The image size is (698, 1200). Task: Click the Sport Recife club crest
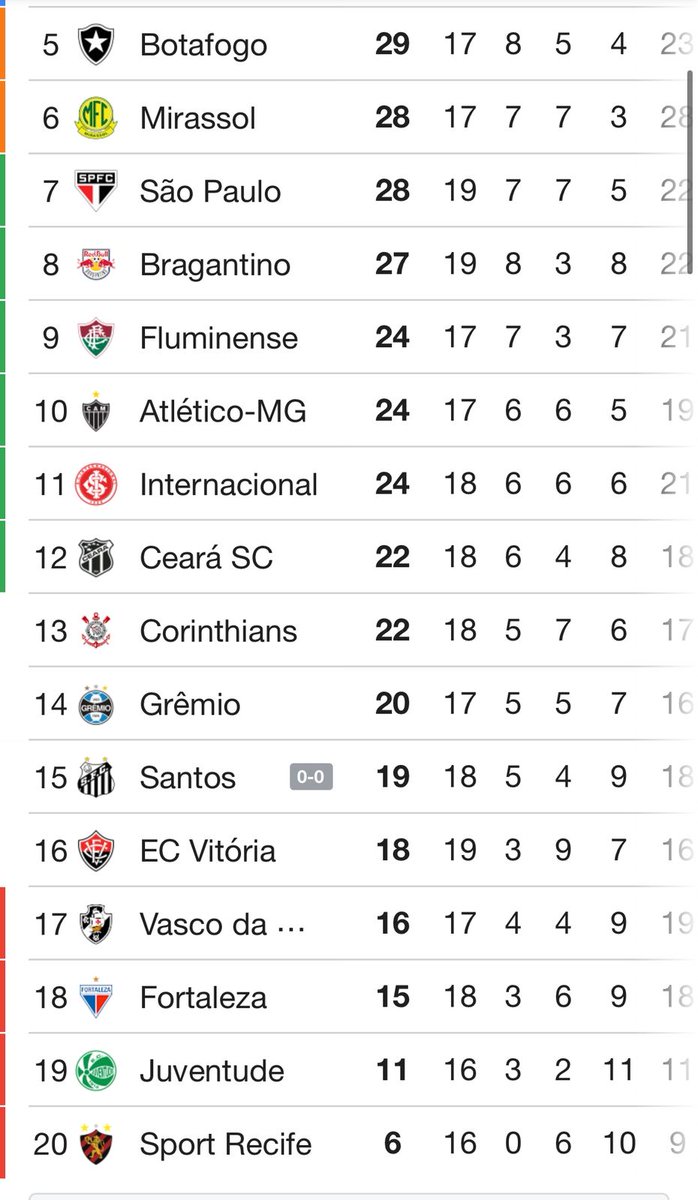point(96,1144)
